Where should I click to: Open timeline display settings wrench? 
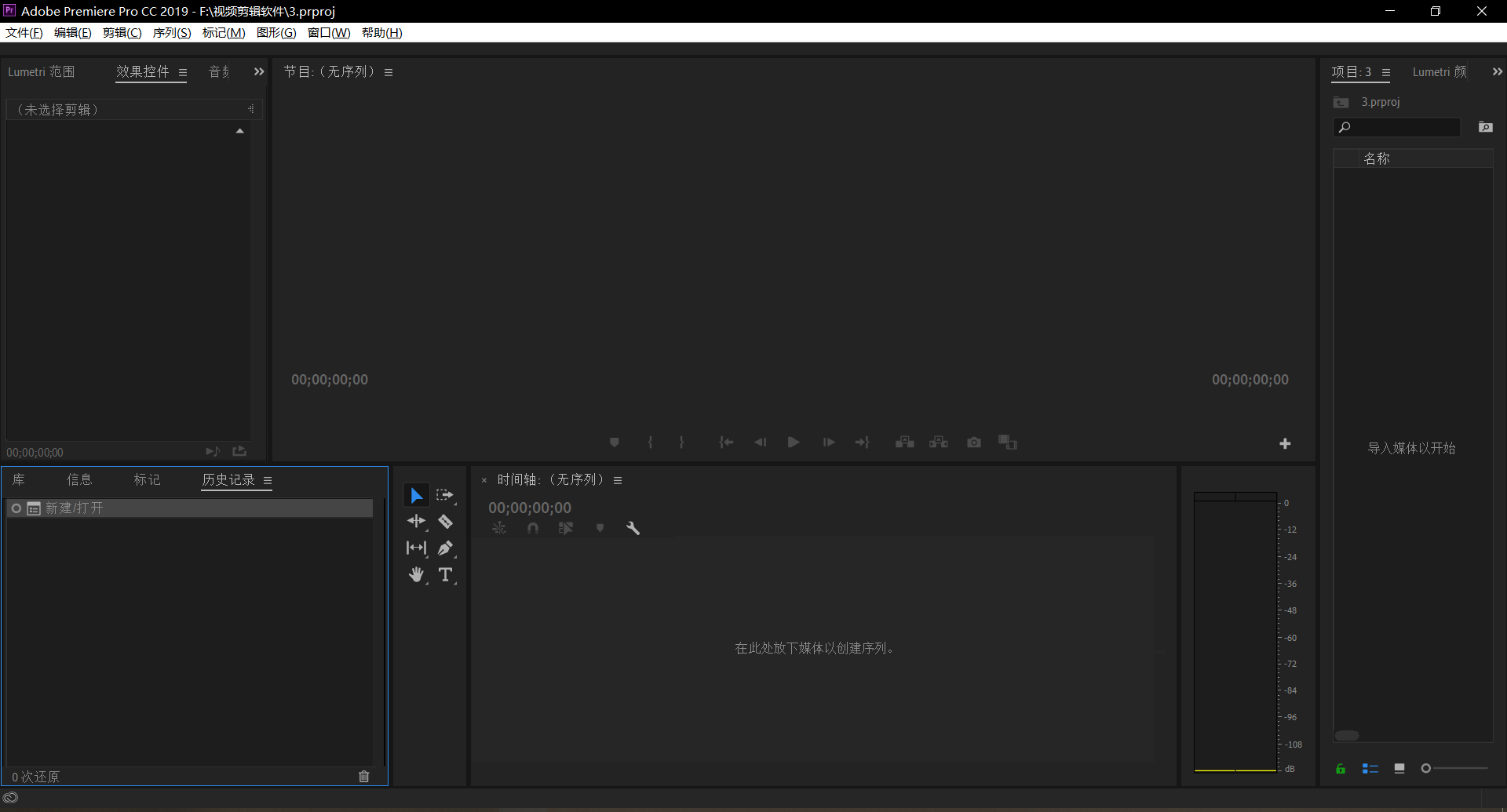coord(633,529)
